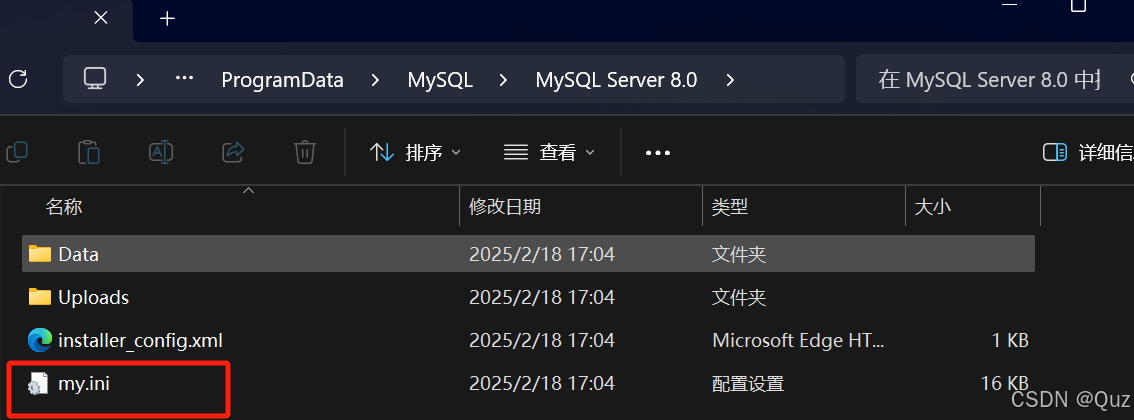Screen dimensions: 1134x420
Task: Navigate to ProgramData in breadcrumb
Action: (x=282, y=80)
